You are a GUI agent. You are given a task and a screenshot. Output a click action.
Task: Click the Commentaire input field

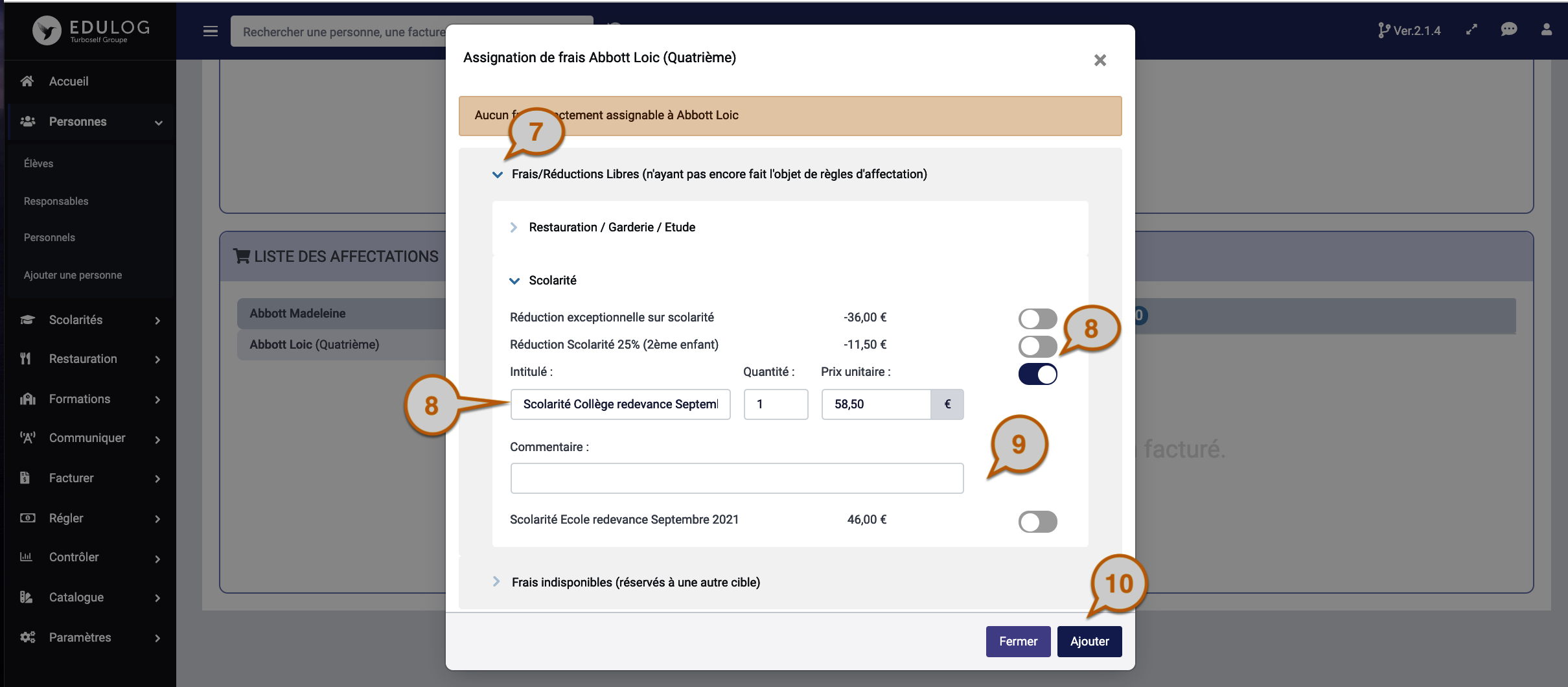(737, 478)
